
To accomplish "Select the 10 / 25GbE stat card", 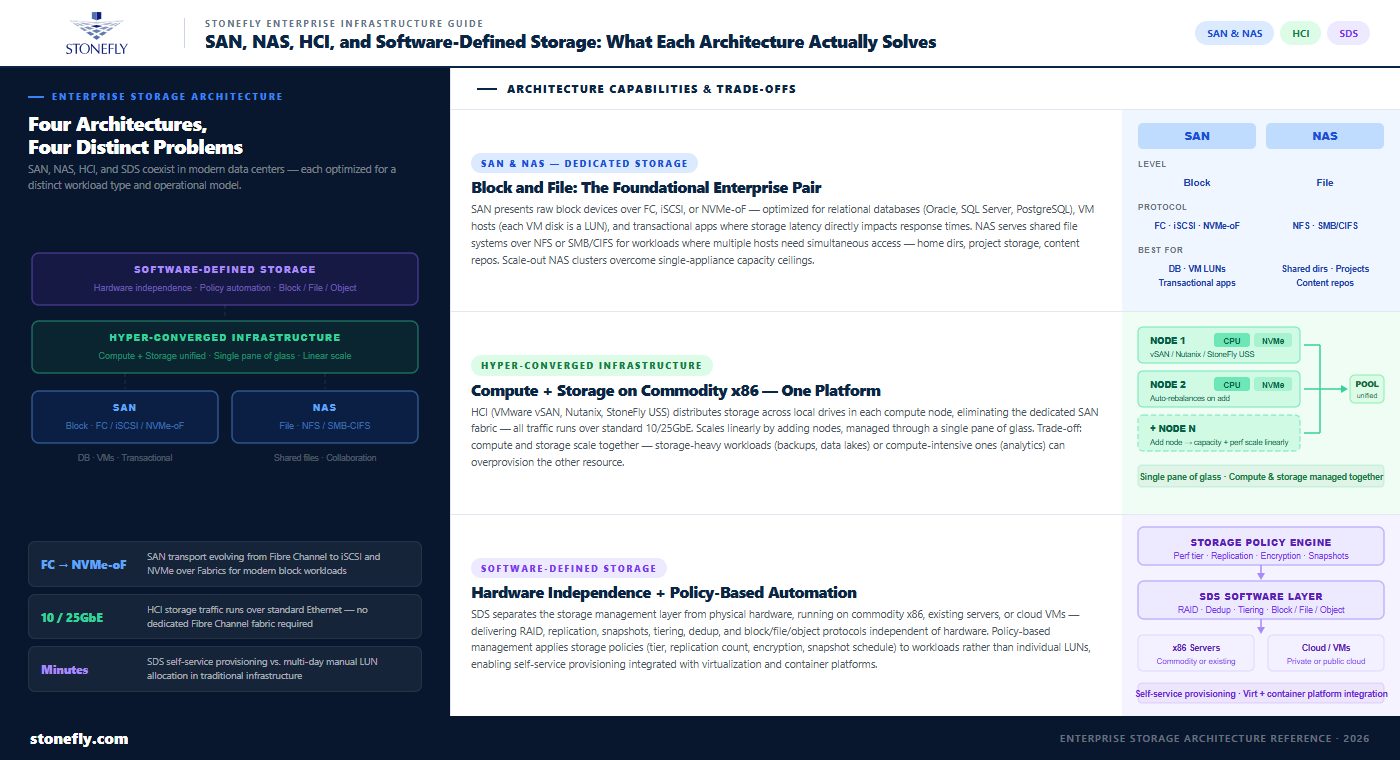I will (x=225, y=616).
